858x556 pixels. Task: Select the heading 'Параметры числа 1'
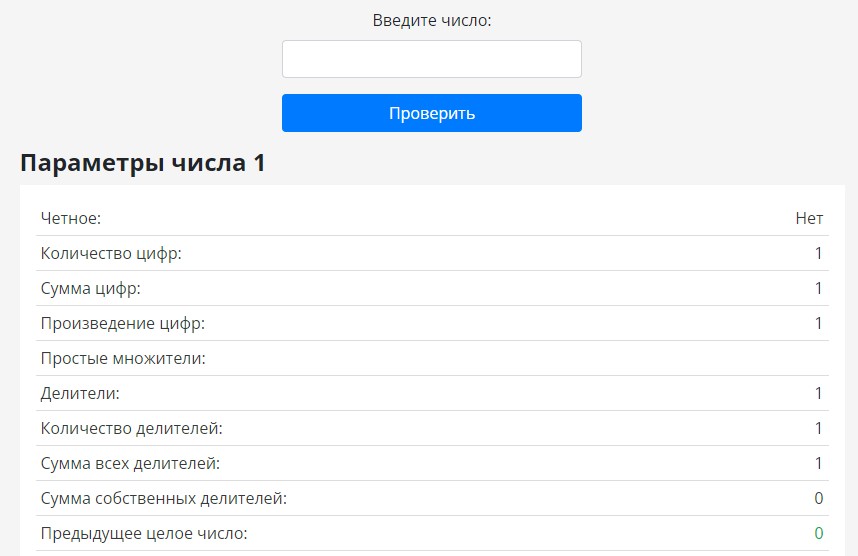point(143,163)
